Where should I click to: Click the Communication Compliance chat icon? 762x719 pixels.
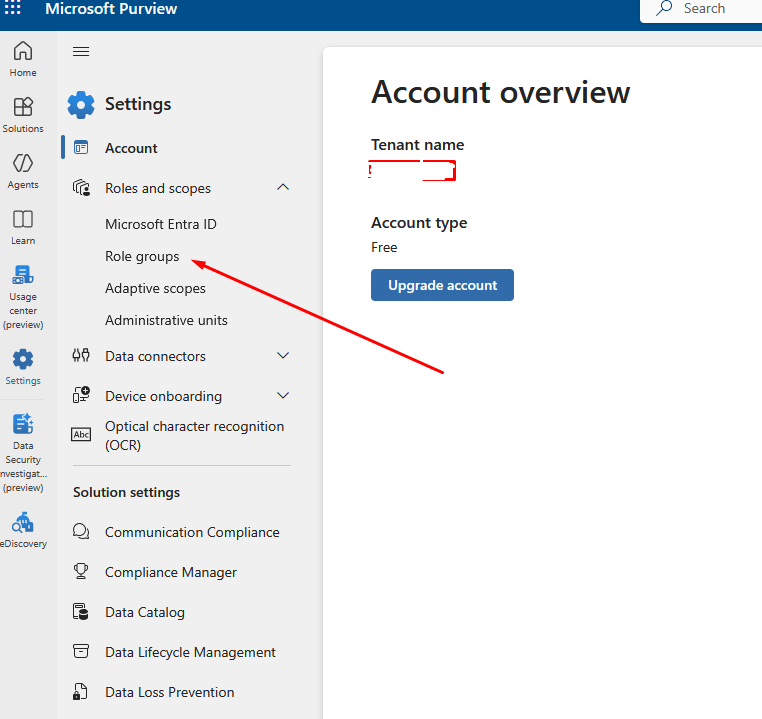click(81, 531)
